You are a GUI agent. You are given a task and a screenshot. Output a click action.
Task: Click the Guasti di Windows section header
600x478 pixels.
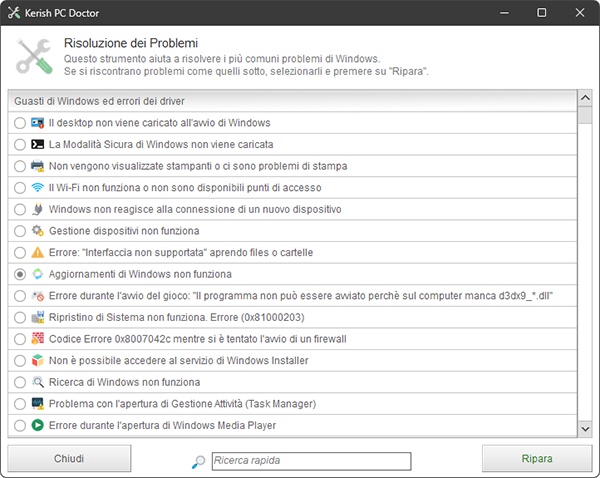pos(292,101)
